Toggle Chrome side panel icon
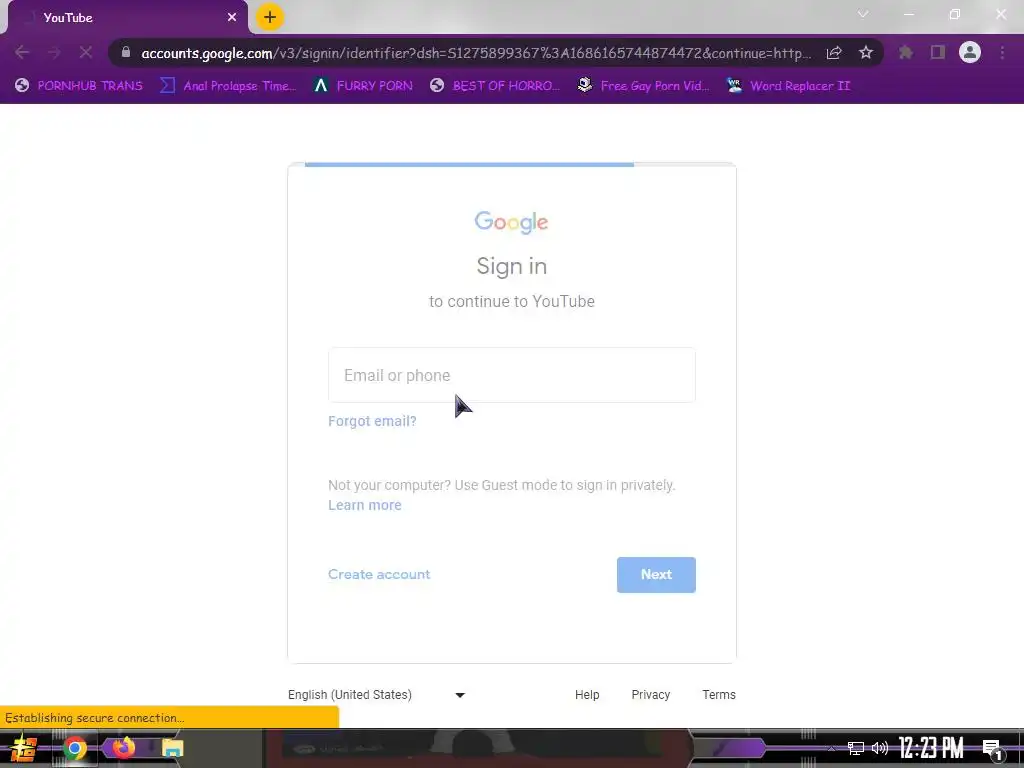The height and width of the screenshot is (768, 1024). point(938,52)
